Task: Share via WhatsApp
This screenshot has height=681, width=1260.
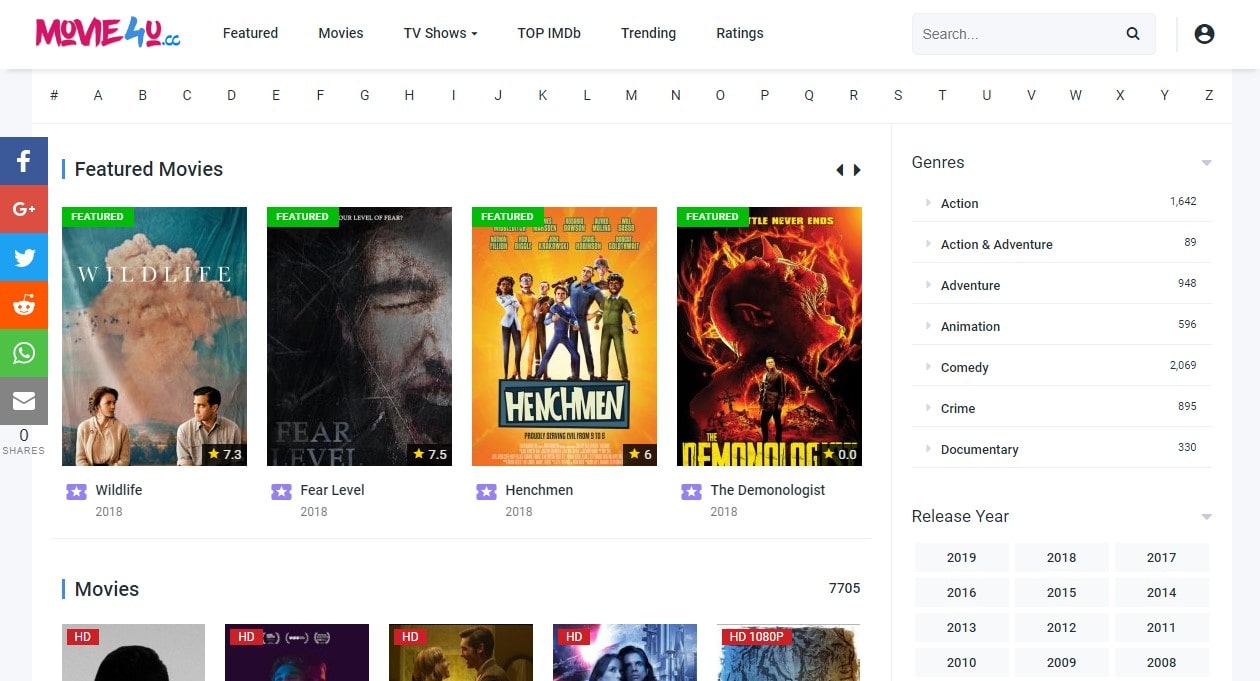Action: click(24, 353)
